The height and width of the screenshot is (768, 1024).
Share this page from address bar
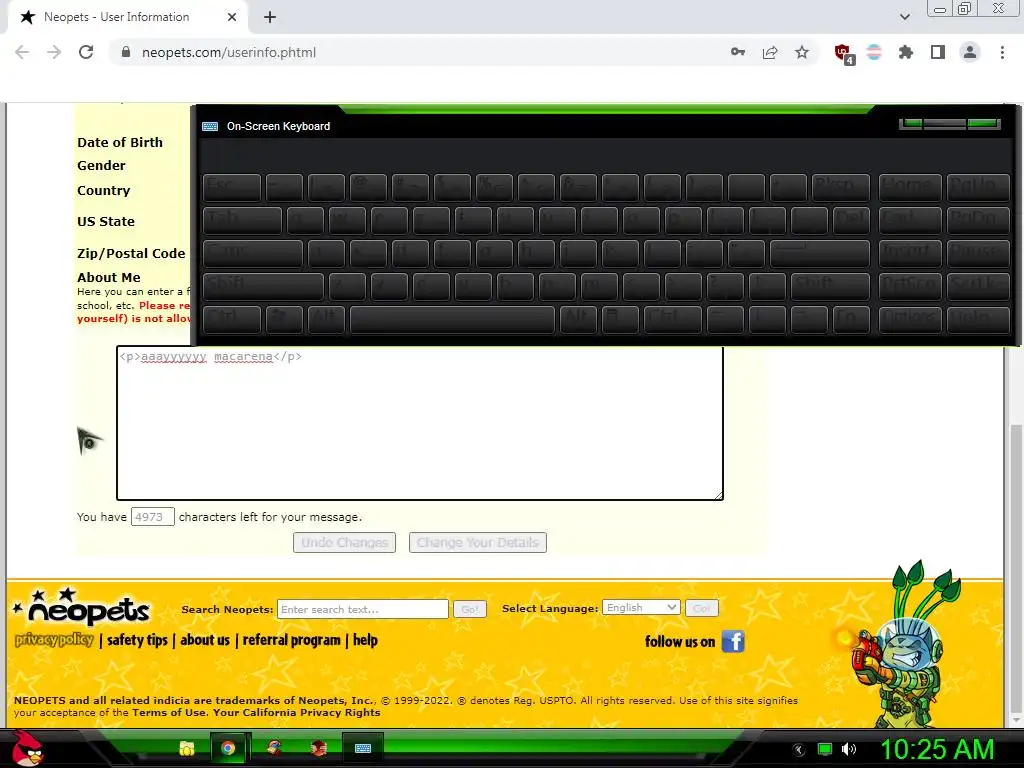click(x=770, y=52)
